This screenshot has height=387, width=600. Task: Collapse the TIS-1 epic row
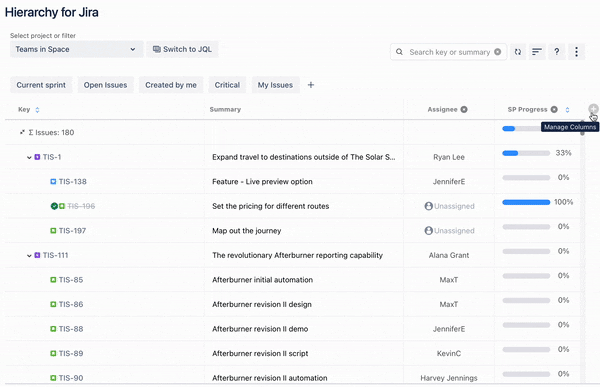coord(29,157)
